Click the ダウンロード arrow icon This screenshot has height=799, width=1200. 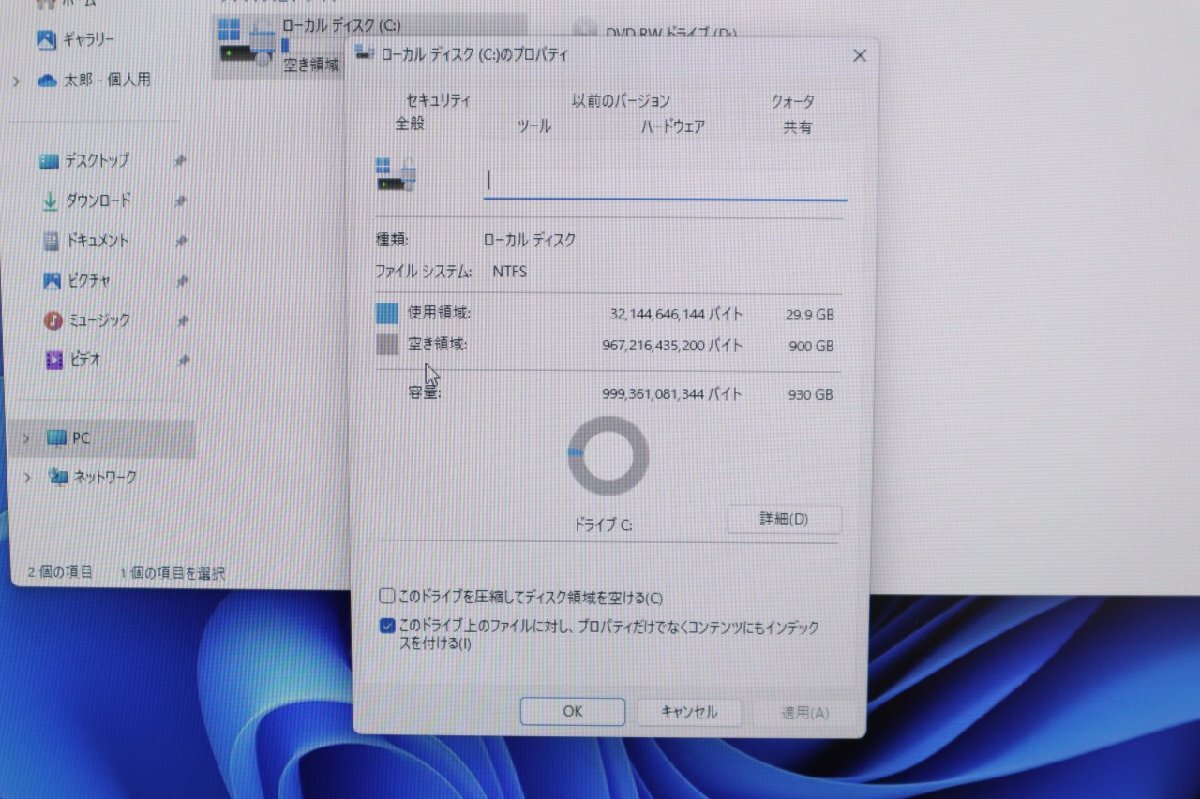[49, 201]
